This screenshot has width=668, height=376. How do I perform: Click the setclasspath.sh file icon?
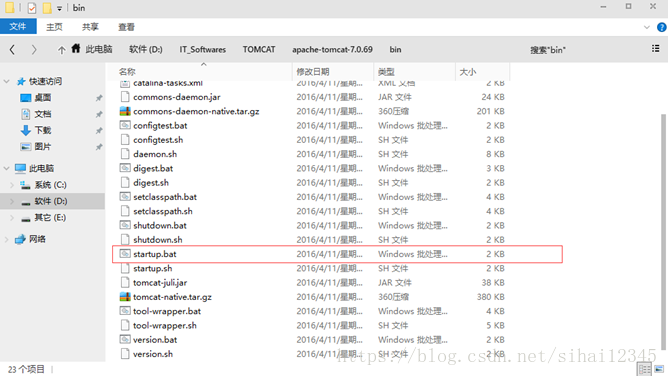tap(125, 211)
